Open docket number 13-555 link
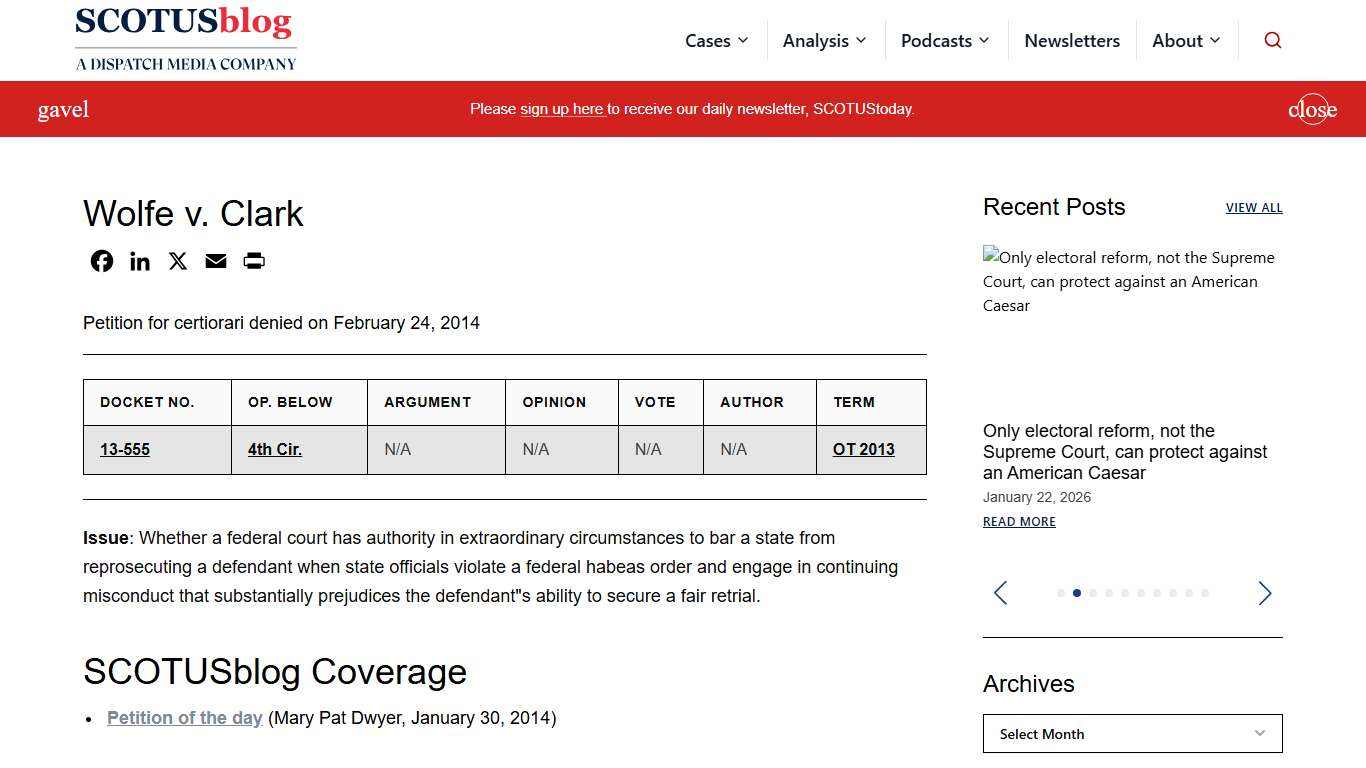1366x768 pixels. pyautogui.click(x=125, y=450)
